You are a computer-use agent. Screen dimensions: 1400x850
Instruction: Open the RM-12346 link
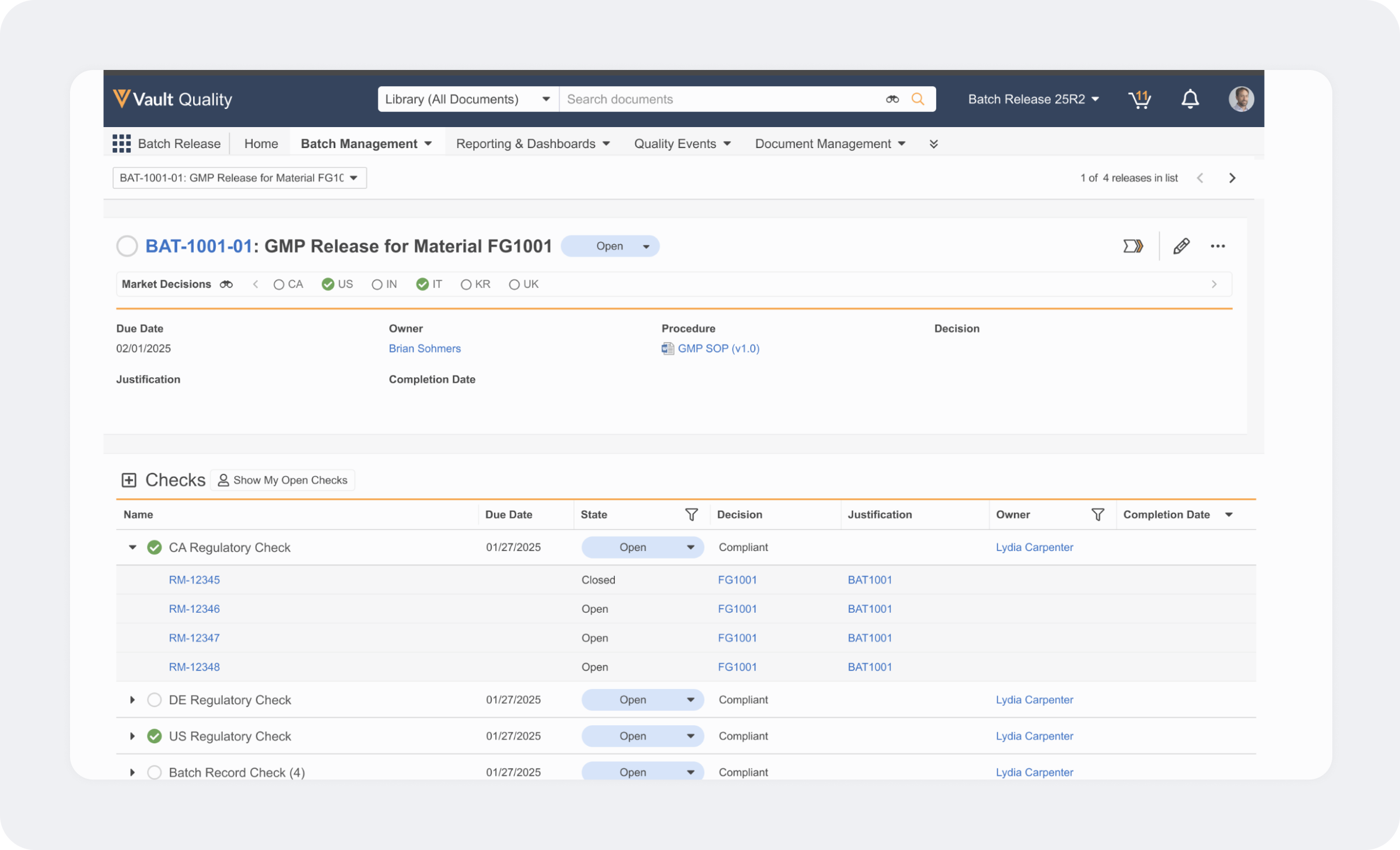point(194,609)
